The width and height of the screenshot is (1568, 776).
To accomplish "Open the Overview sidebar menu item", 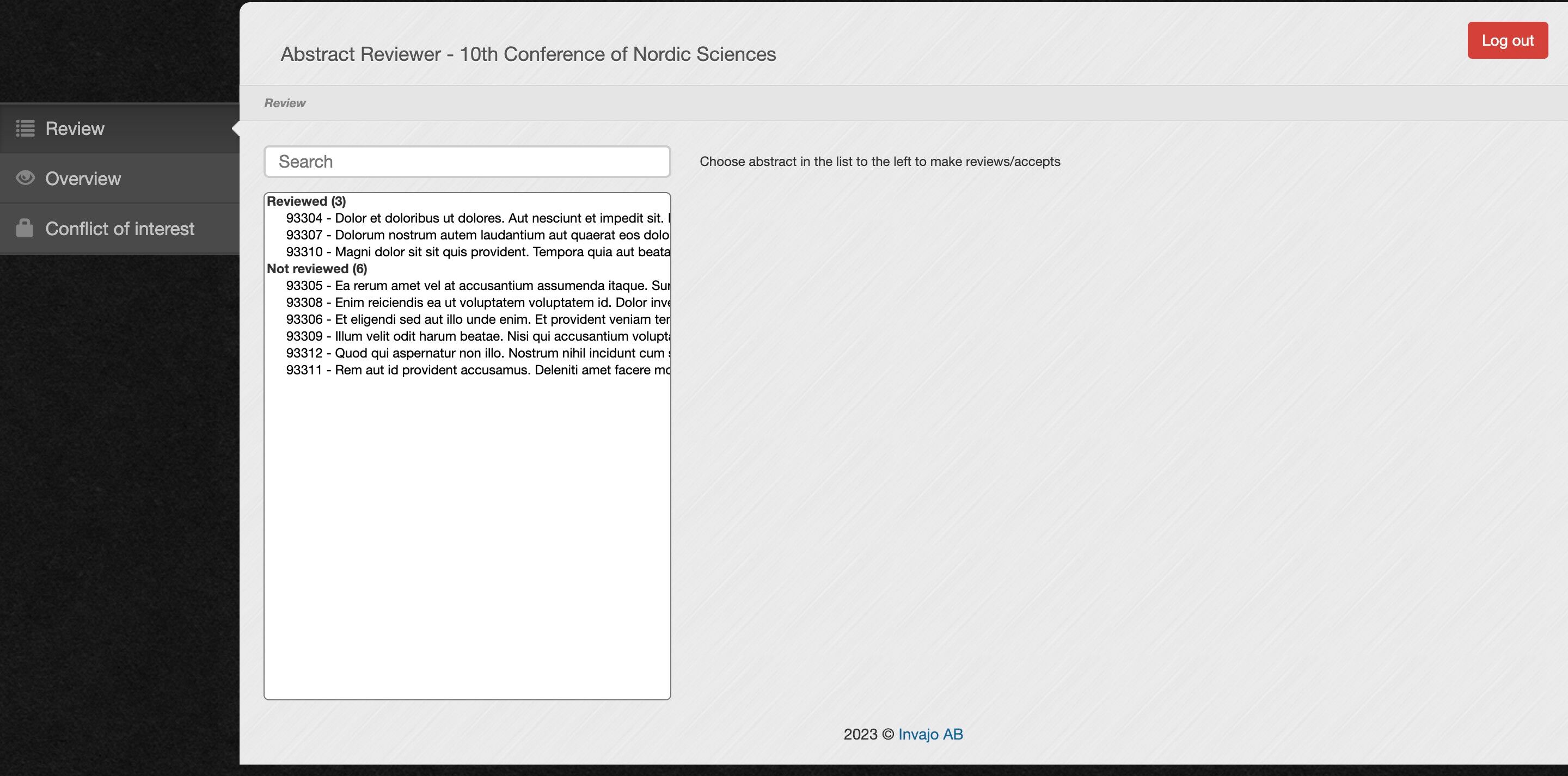I will (83, 178).
